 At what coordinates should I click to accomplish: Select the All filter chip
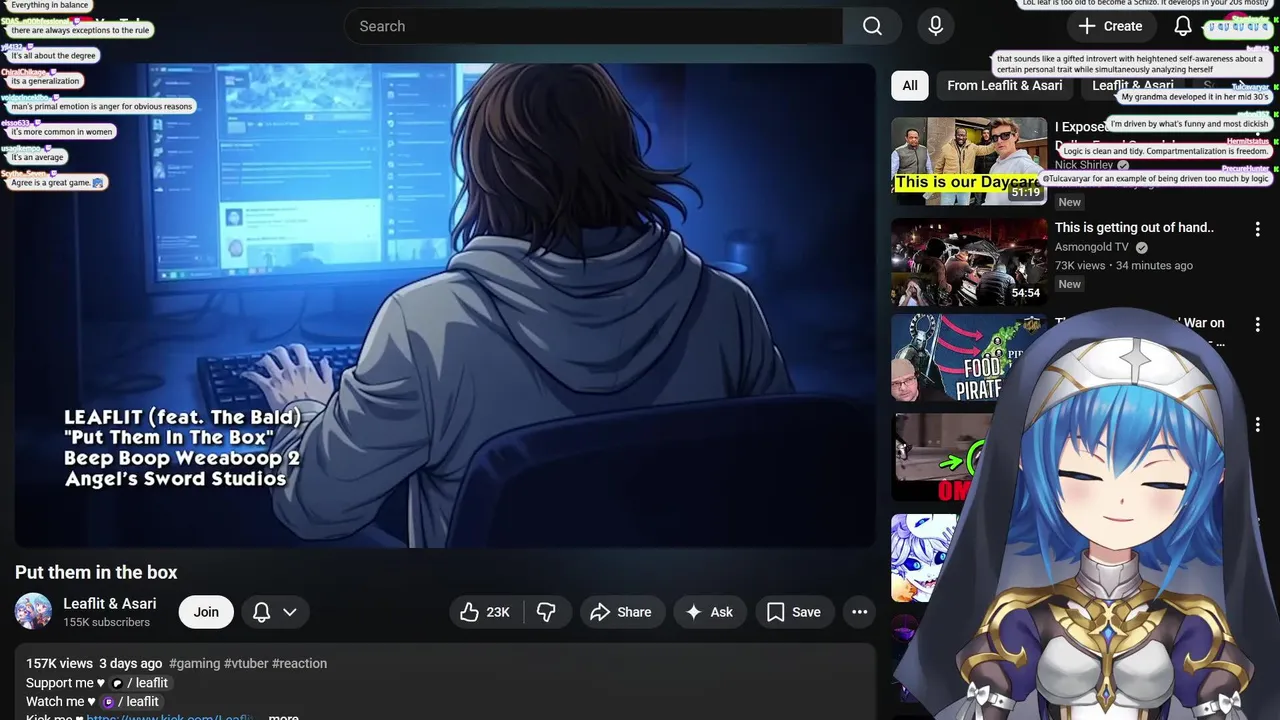910,85
